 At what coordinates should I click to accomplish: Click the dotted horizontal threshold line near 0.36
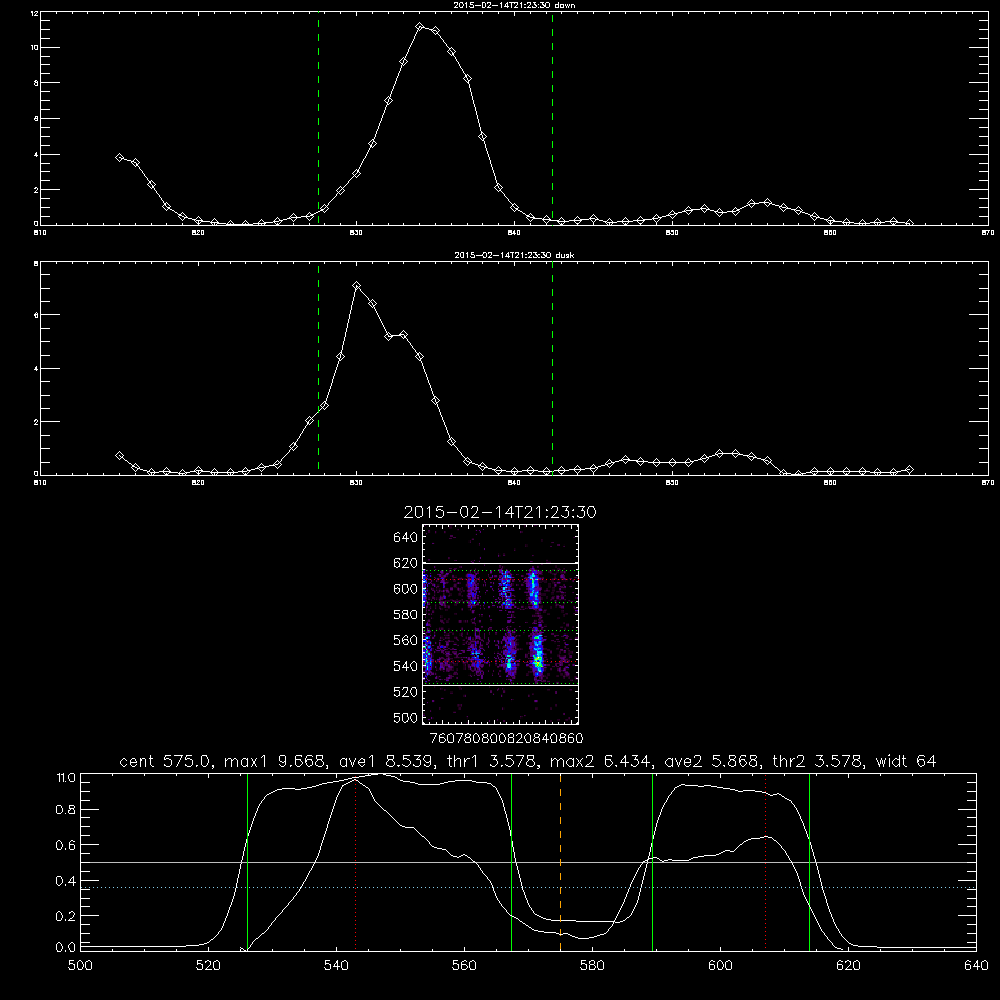point(528,887)
